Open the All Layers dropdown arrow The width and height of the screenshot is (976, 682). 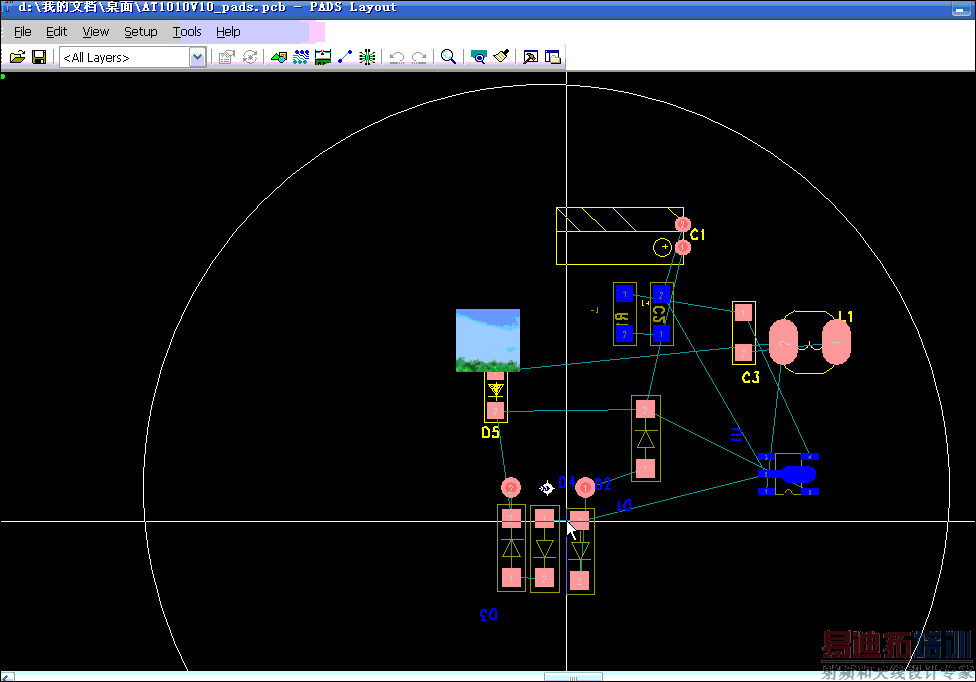click(197, 57)
